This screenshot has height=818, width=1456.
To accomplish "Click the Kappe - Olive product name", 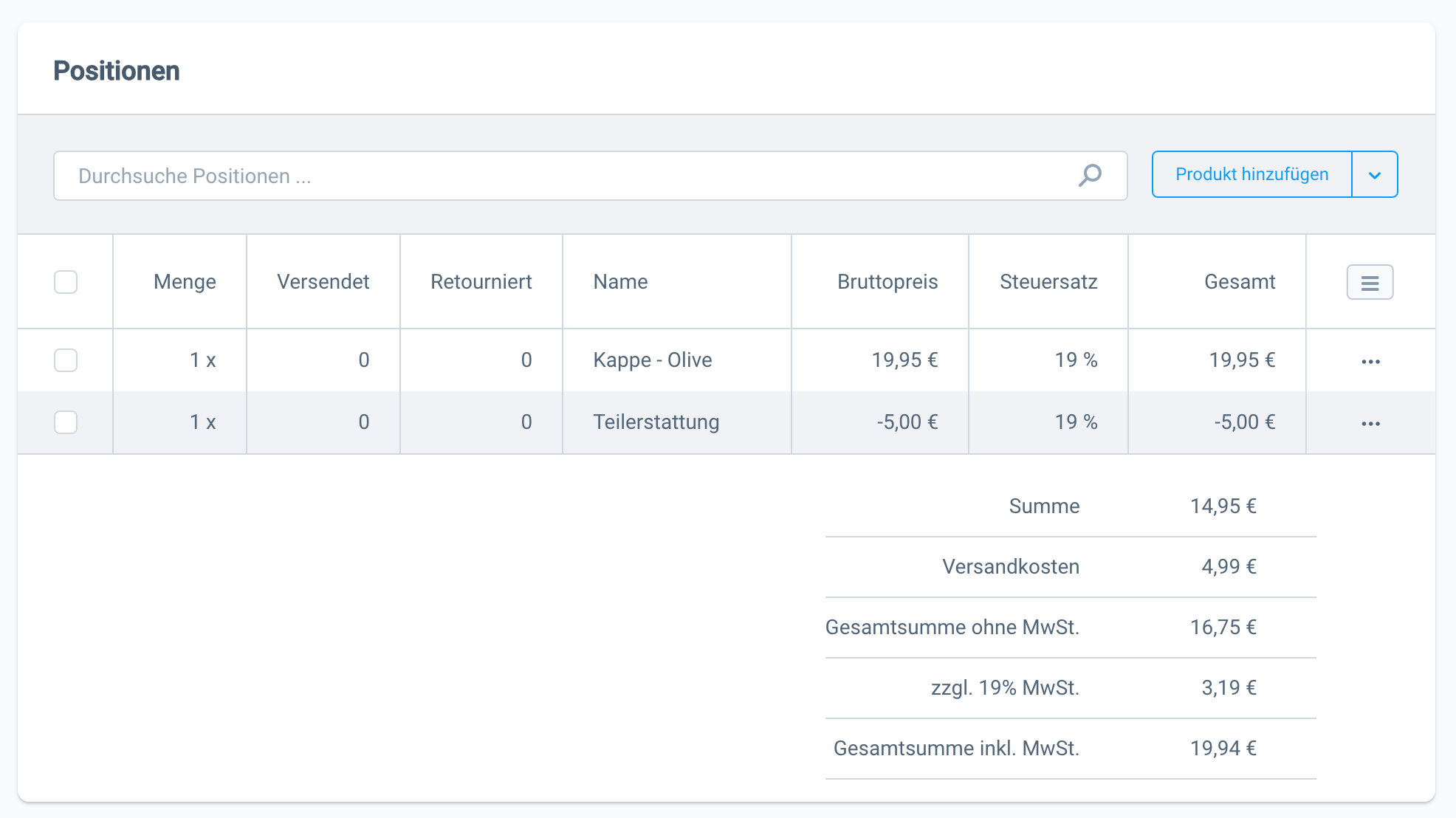I will 652,360.
